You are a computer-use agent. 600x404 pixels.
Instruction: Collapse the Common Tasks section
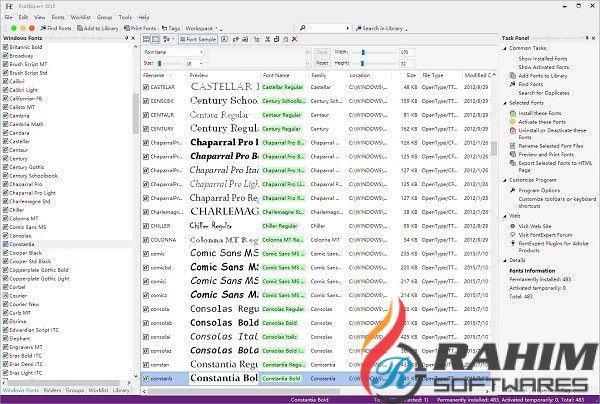coord(505,48)
